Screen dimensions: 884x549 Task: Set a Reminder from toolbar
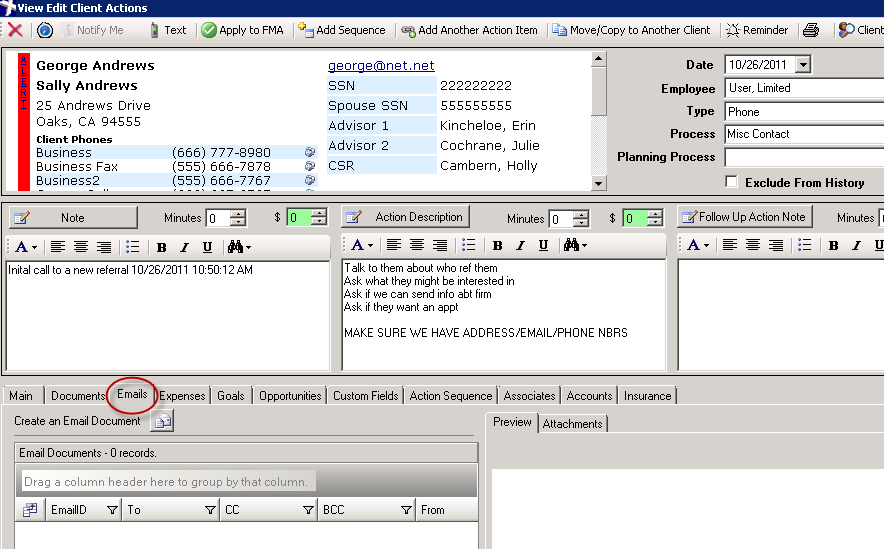757,30
